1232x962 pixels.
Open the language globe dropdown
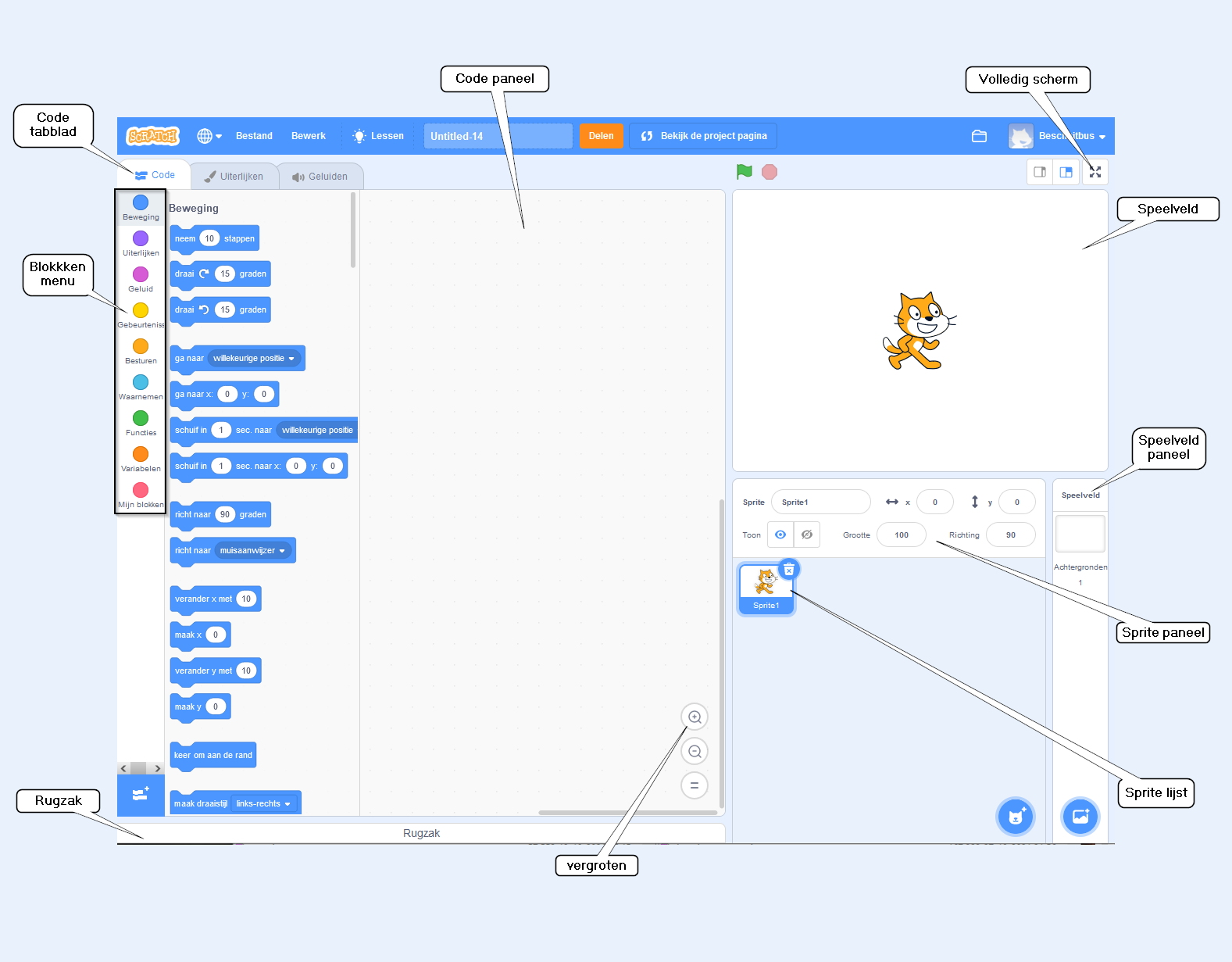[209, 136]
